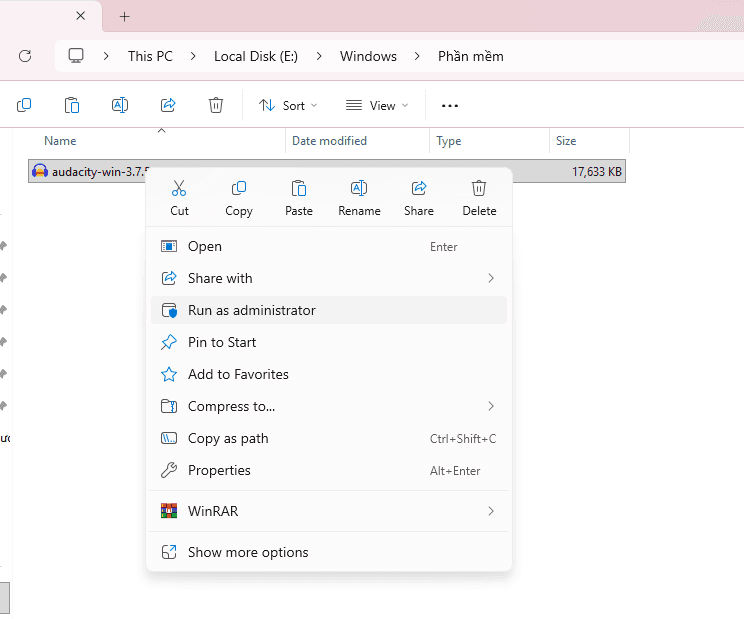Click the Copy icon in context menu

[239, 189]
